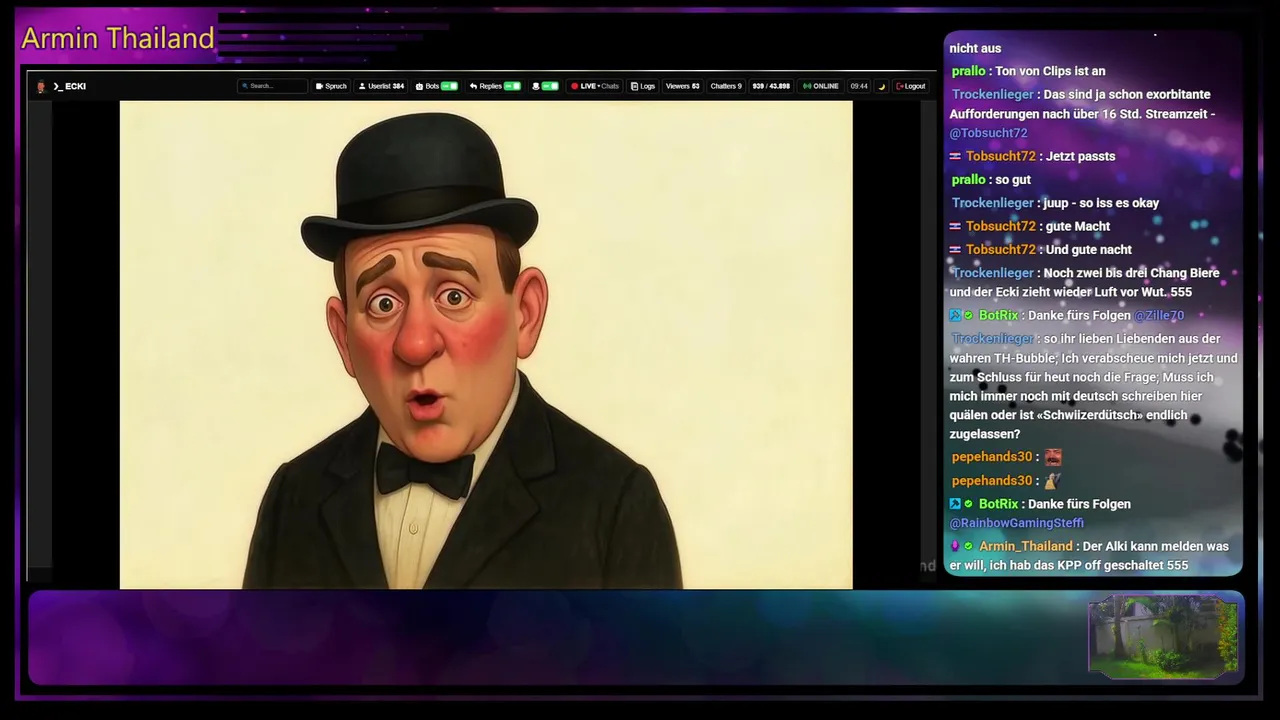Screen dimensions: 1280x720
Task: Toggle the switch next to the user-badge icon
Action: tap(550, 86)
